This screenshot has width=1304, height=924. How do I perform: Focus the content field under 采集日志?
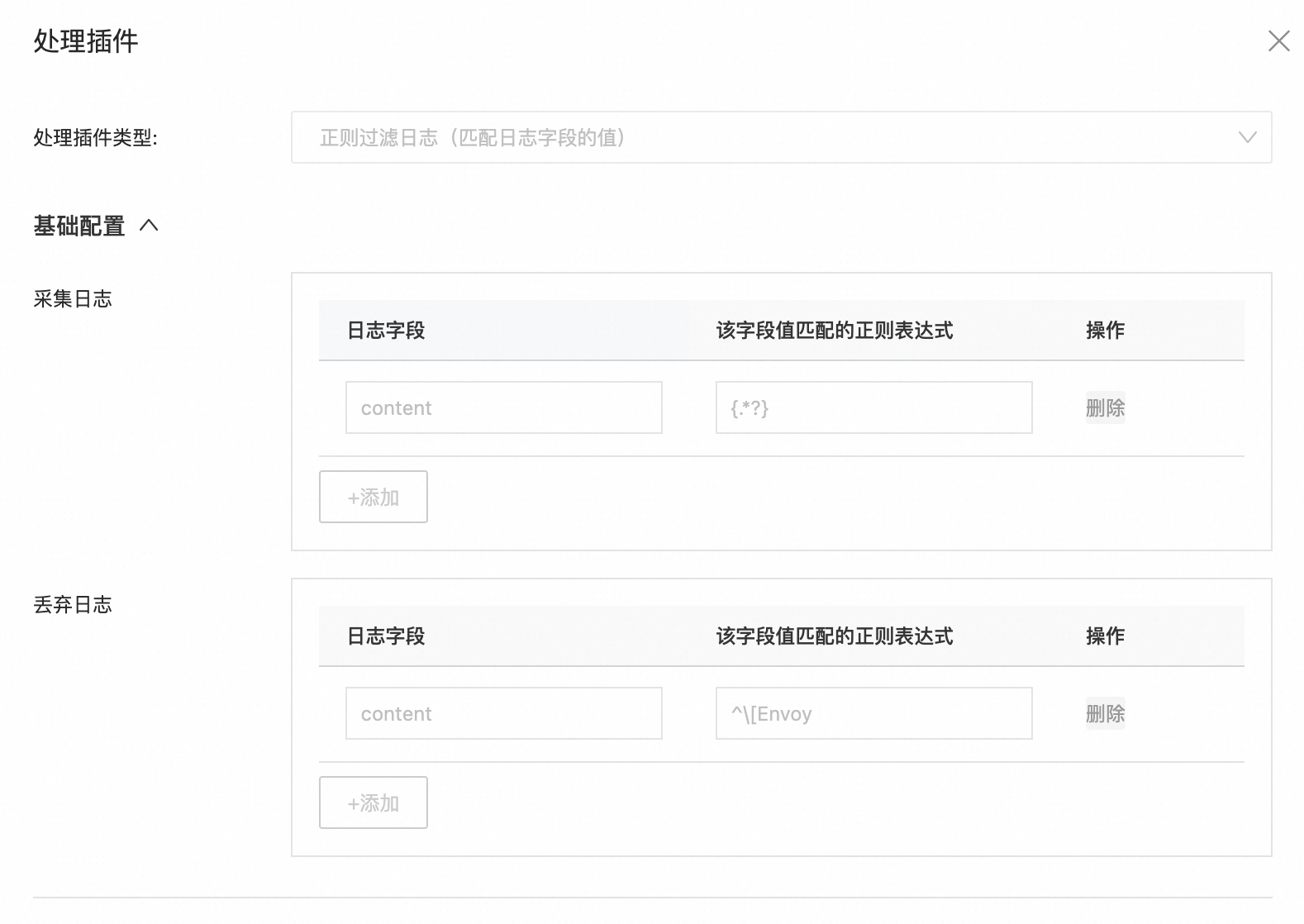pyautogui.click(x=503, y=407)
